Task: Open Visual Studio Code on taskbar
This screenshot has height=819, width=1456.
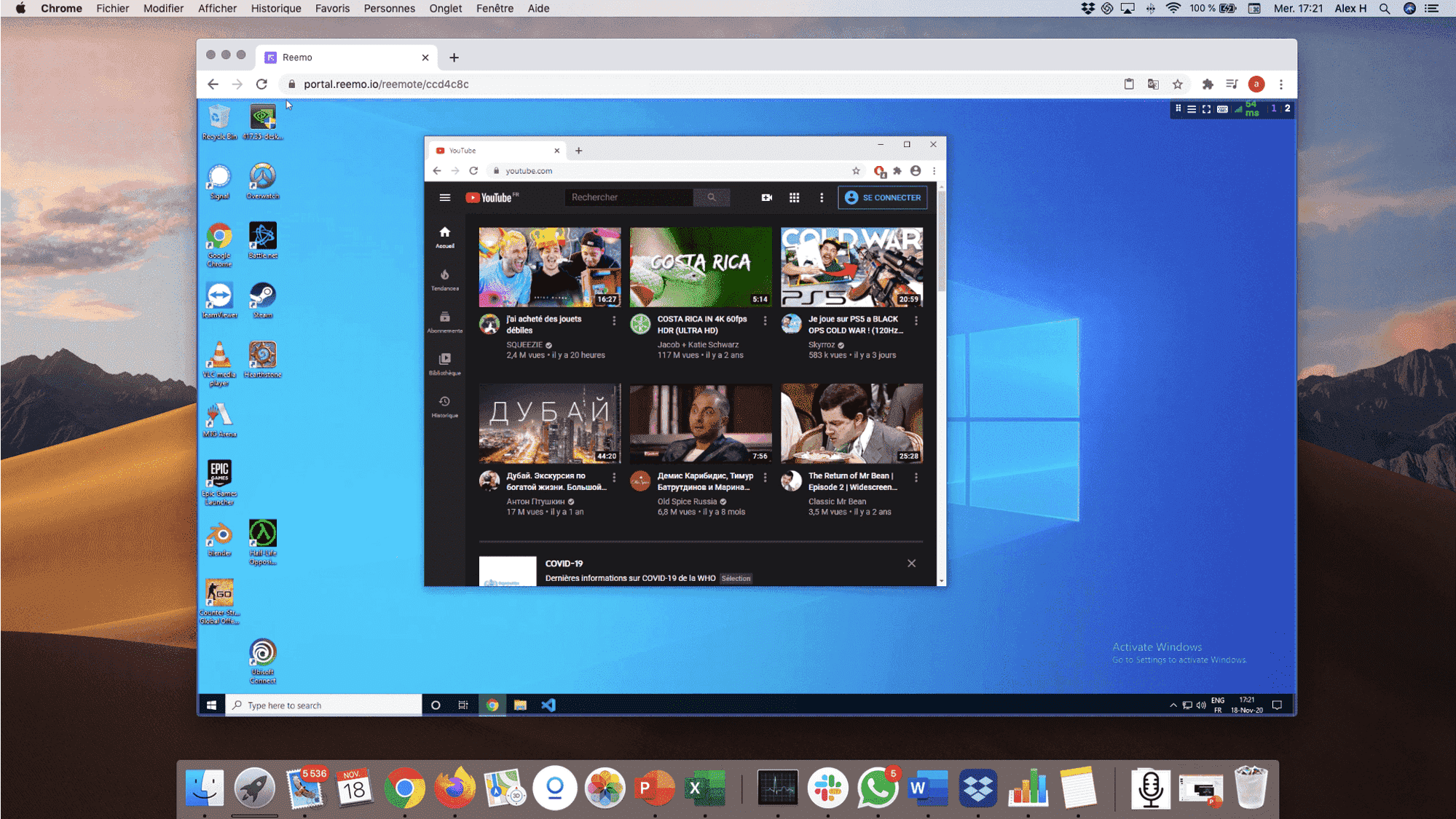Action: pos(548,705)
